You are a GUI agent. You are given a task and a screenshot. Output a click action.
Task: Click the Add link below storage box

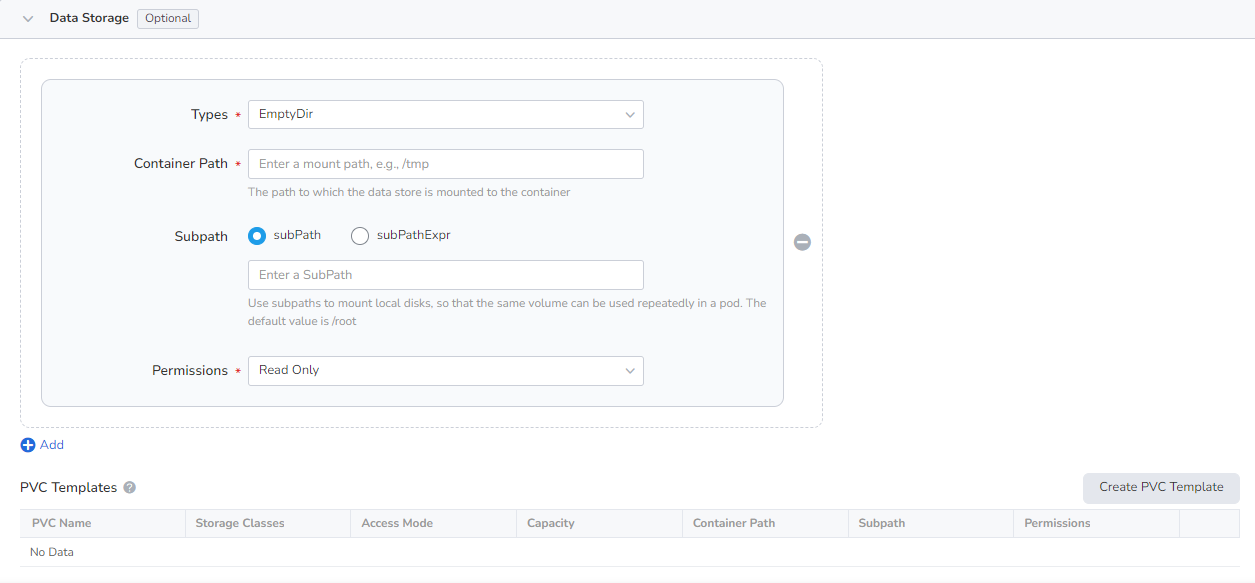pos(52,445)
